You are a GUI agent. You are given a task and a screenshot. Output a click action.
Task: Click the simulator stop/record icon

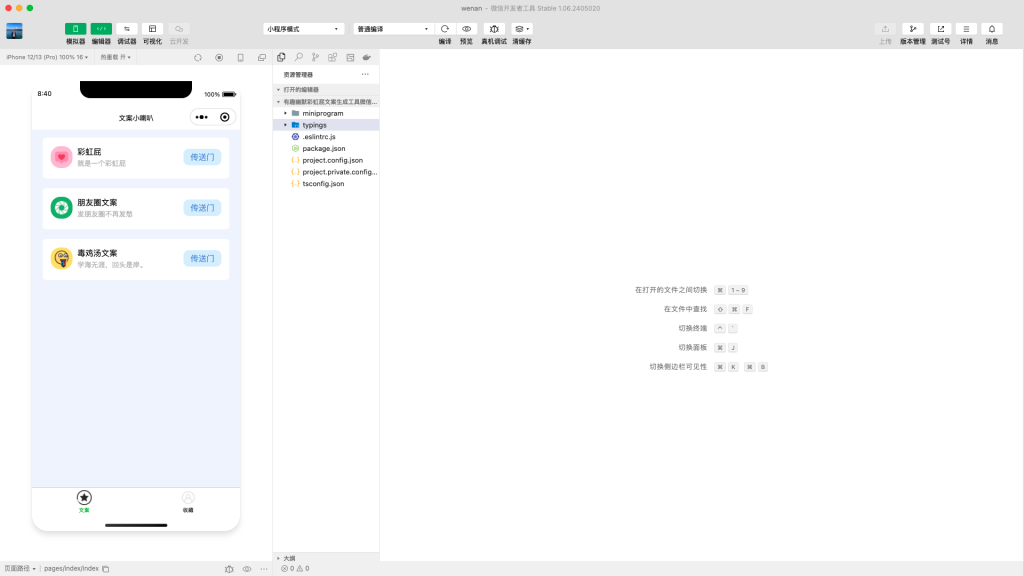click(x=219, y=57)
